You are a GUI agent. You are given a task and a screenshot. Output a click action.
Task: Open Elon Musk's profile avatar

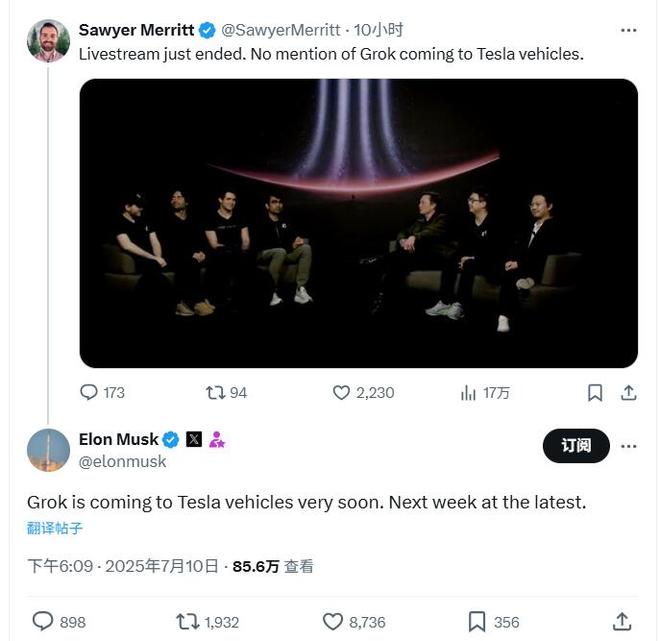pyautogui.click(x=48, y=450)
